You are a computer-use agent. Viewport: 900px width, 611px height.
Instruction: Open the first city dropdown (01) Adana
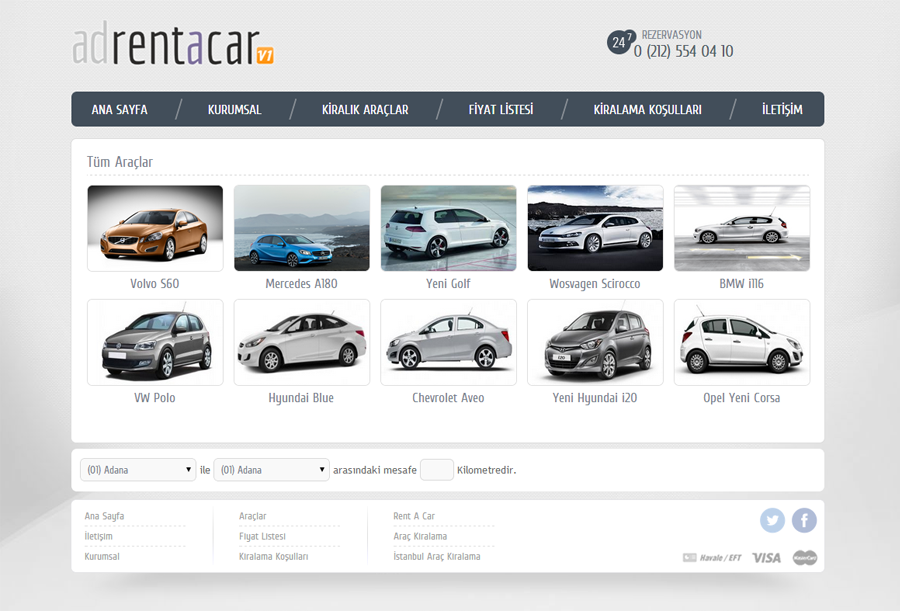[x=138, y=470]
